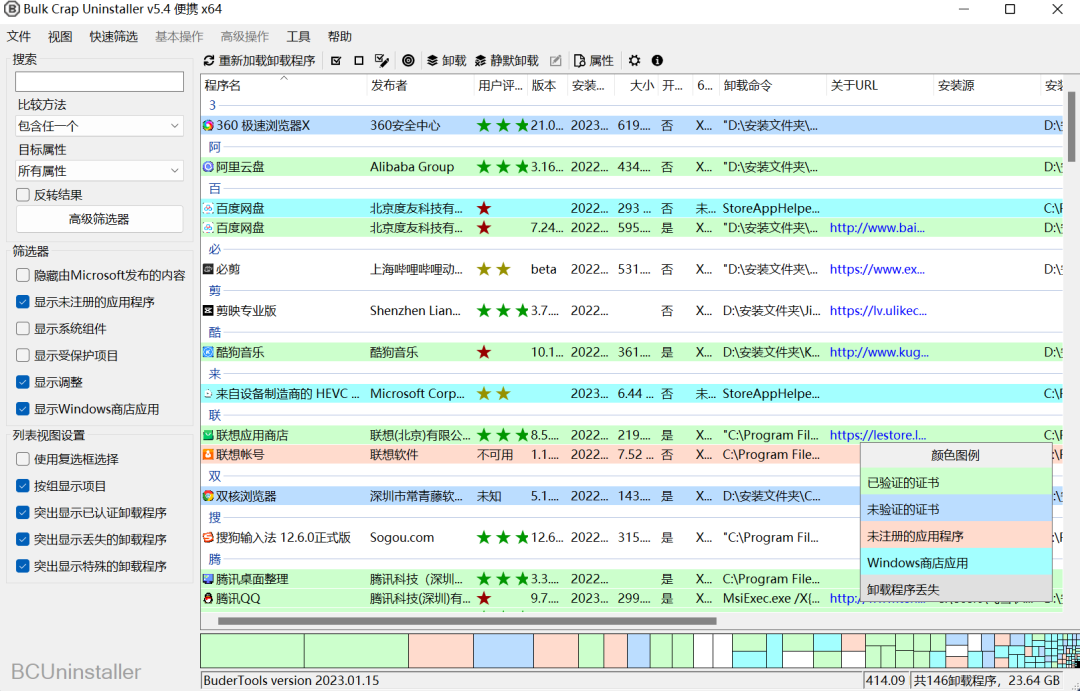Enable 显示受保护项目 checkbox

click(x=23, y=355)
